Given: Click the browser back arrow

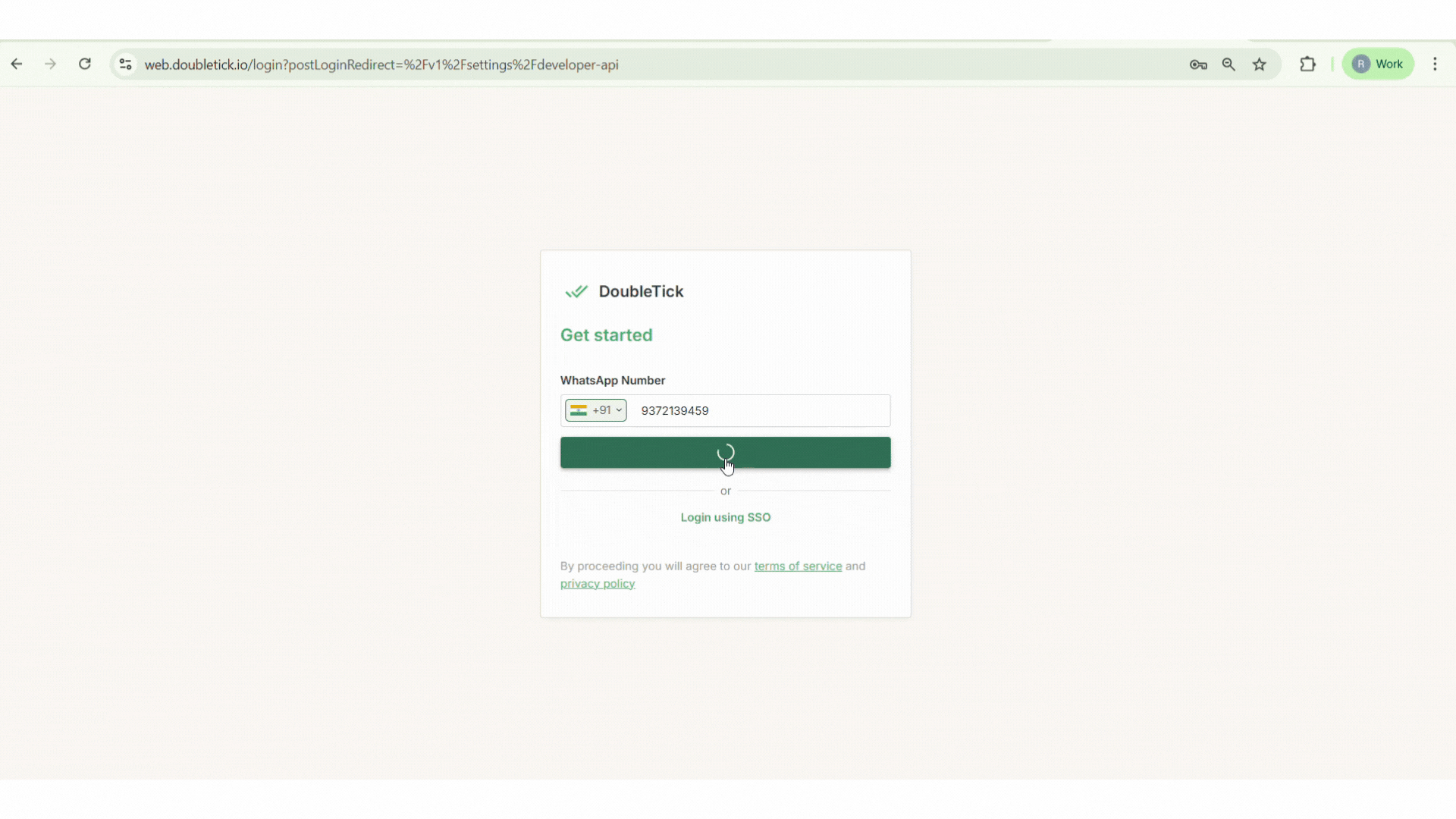Looking at the screenshot, I should [17, 64].
